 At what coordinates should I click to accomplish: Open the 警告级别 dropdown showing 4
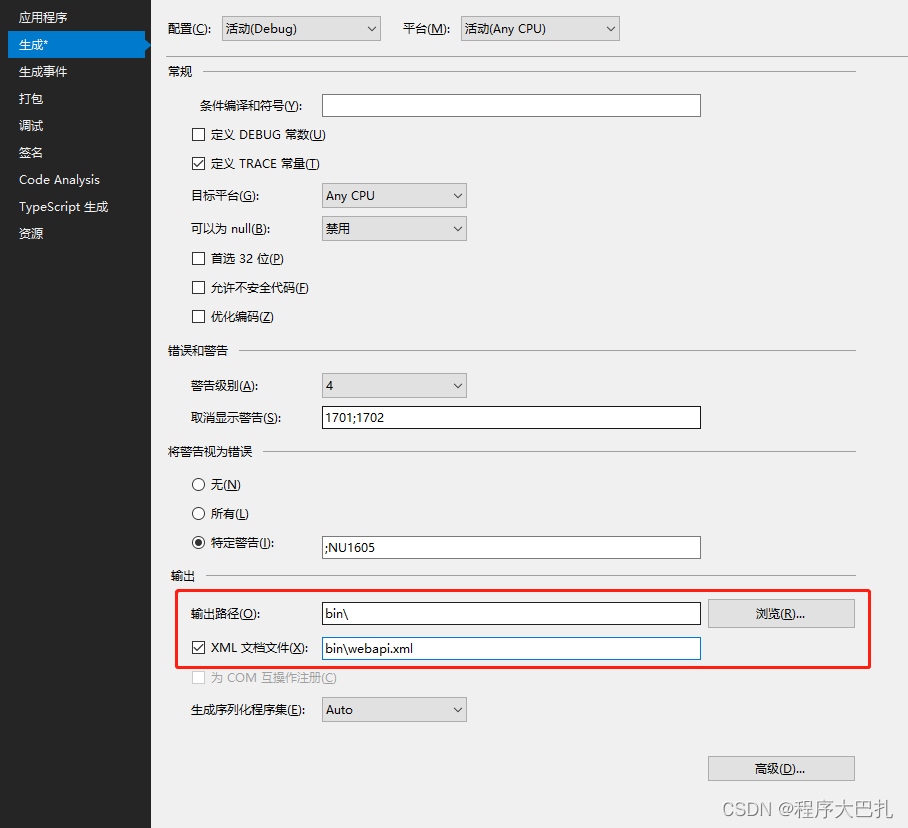(394, 386)
